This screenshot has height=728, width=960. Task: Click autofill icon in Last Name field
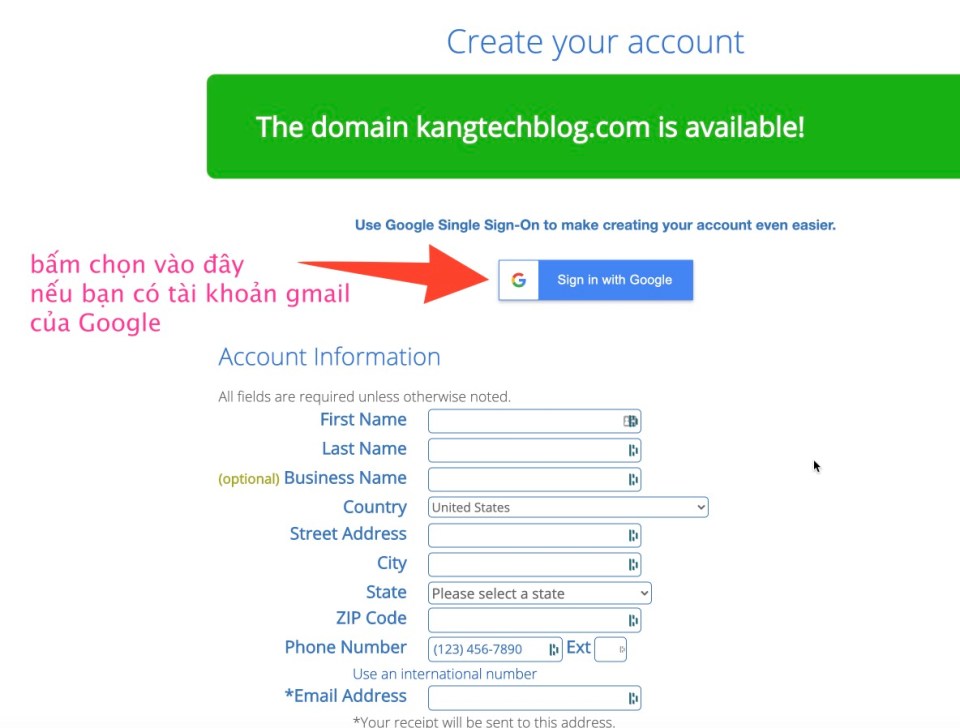(x=633, y=451)
